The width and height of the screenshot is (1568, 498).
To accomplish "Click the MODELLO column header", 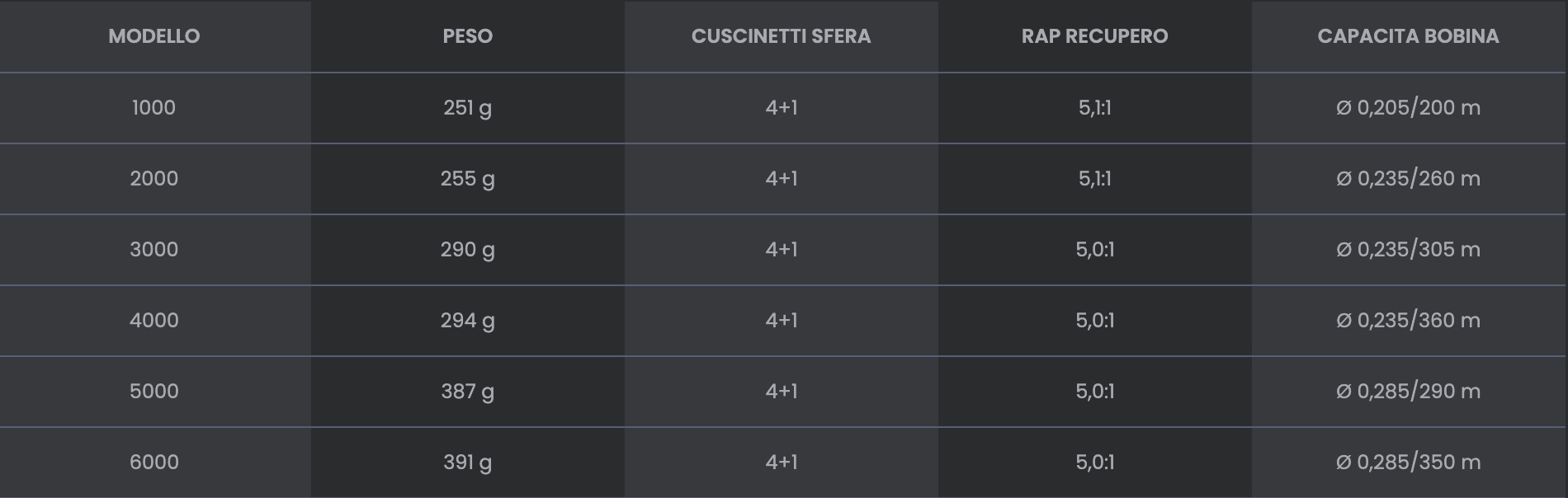I will tap(154, 36).
